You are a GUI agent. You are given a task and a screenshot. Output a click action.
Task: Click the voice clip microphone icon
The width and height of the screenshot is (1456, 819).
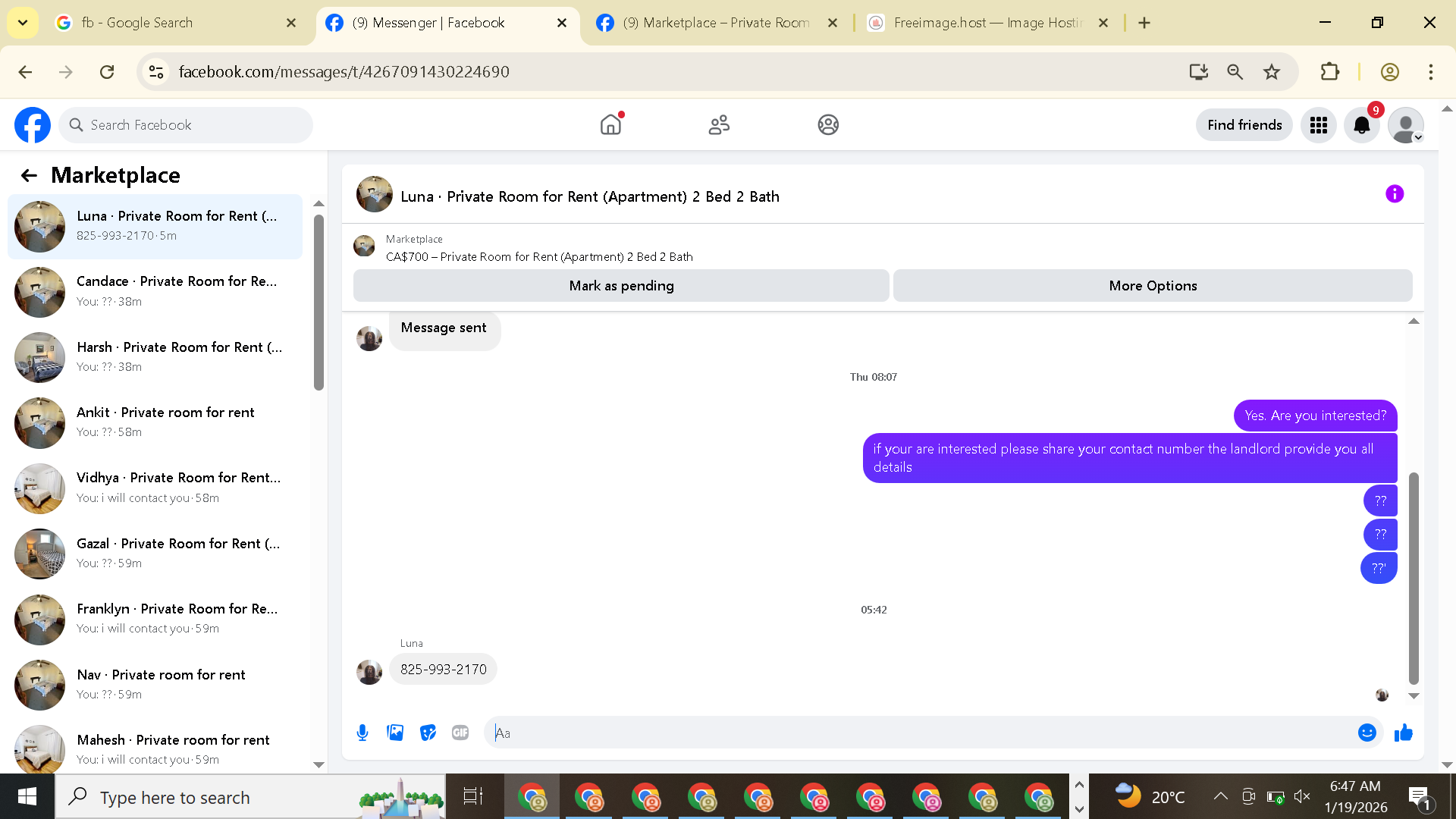pos(362,733)
